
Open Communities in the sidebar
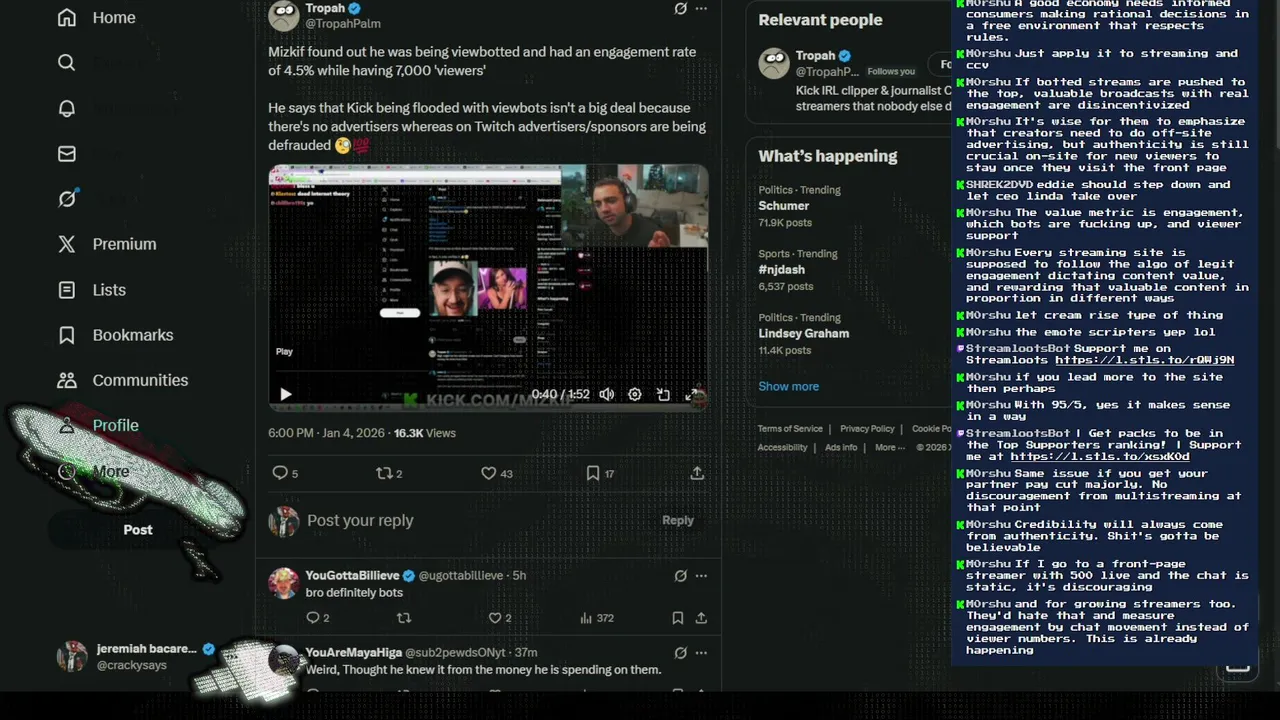point(123,380)
